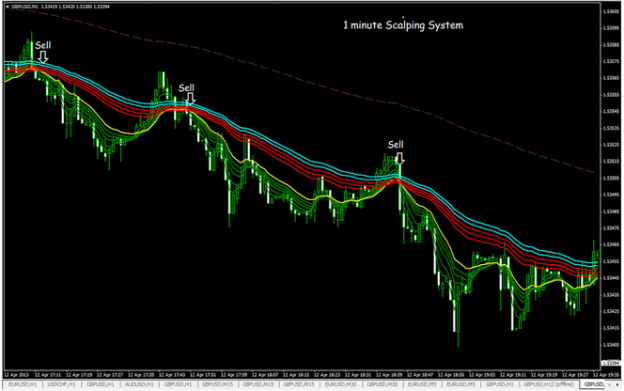Open the EURUSD,M30 chart tab

[x=340, y=384]
